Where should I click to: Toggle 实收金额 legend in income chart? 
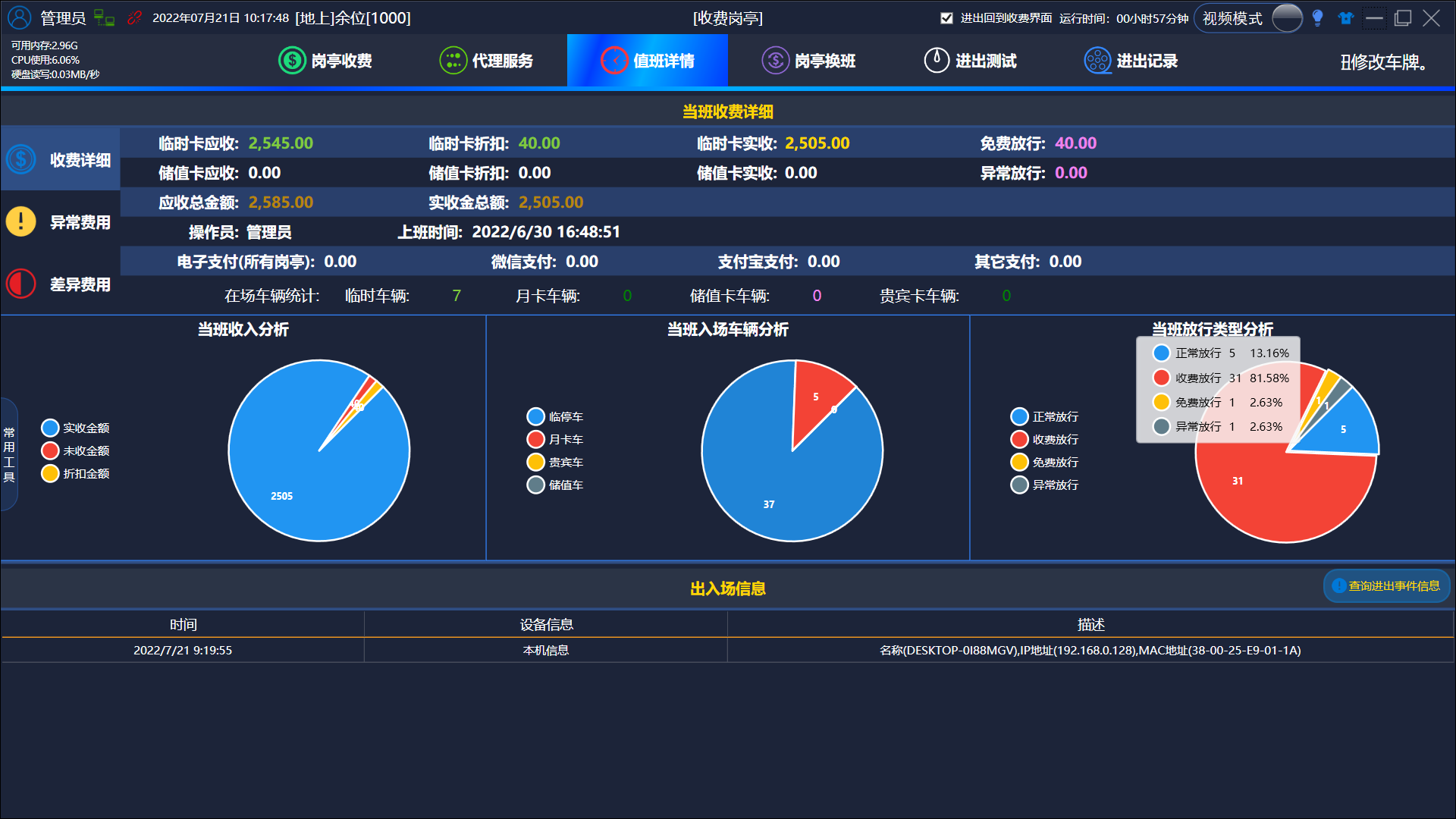pyautogui.click(x=76, y=428)
